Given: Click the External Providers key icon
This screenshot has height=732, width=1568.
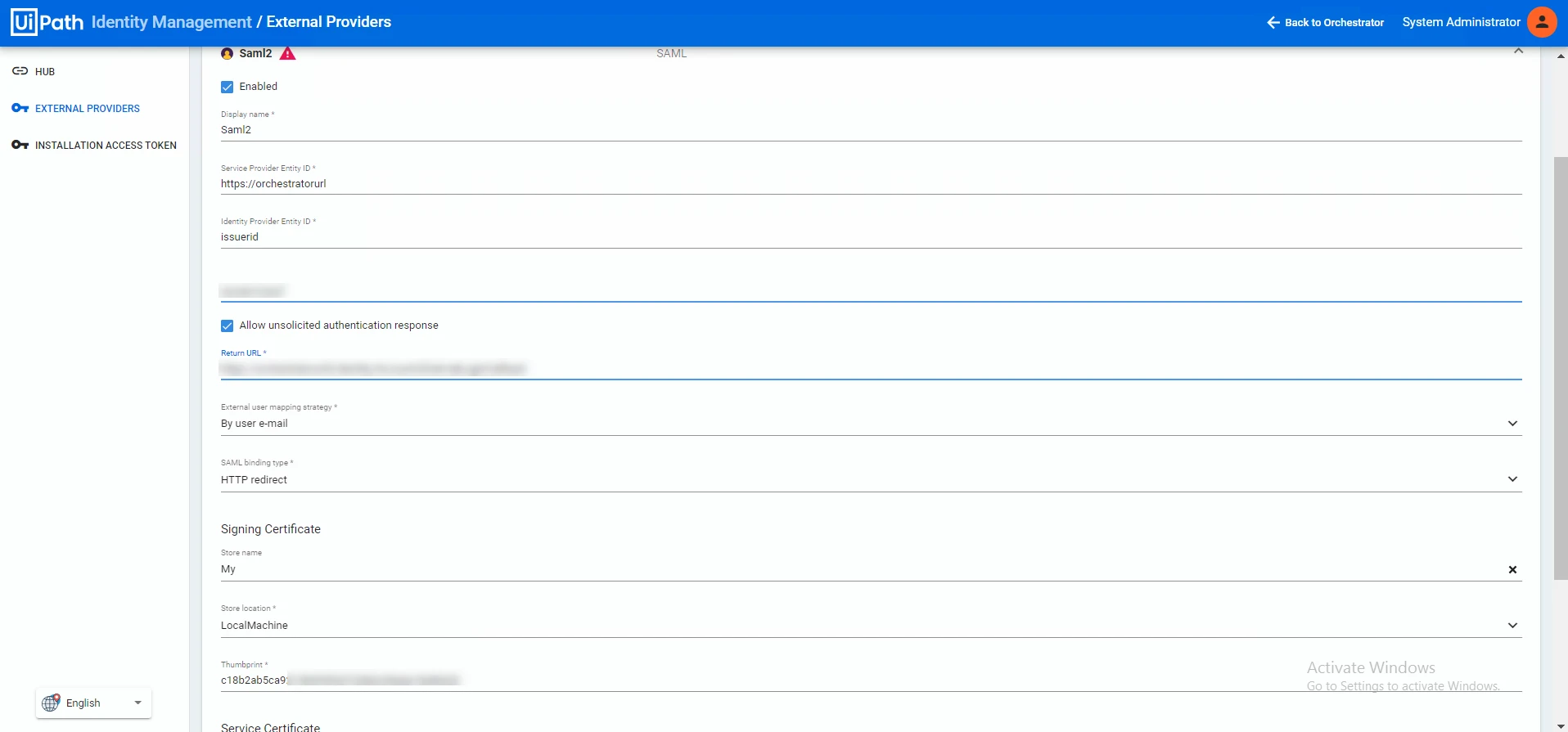Looking at the screenshot, I should pyautogui.click(x=20, y=108).
